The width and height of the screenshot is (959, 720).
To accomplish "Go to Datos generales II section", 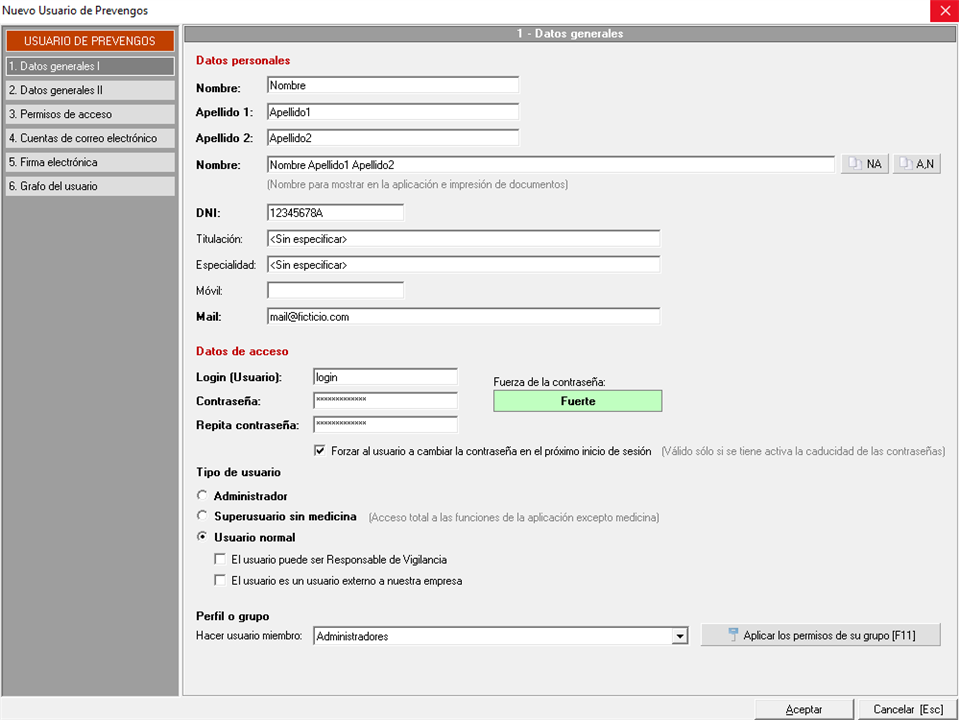I will [x=89, y=90].
